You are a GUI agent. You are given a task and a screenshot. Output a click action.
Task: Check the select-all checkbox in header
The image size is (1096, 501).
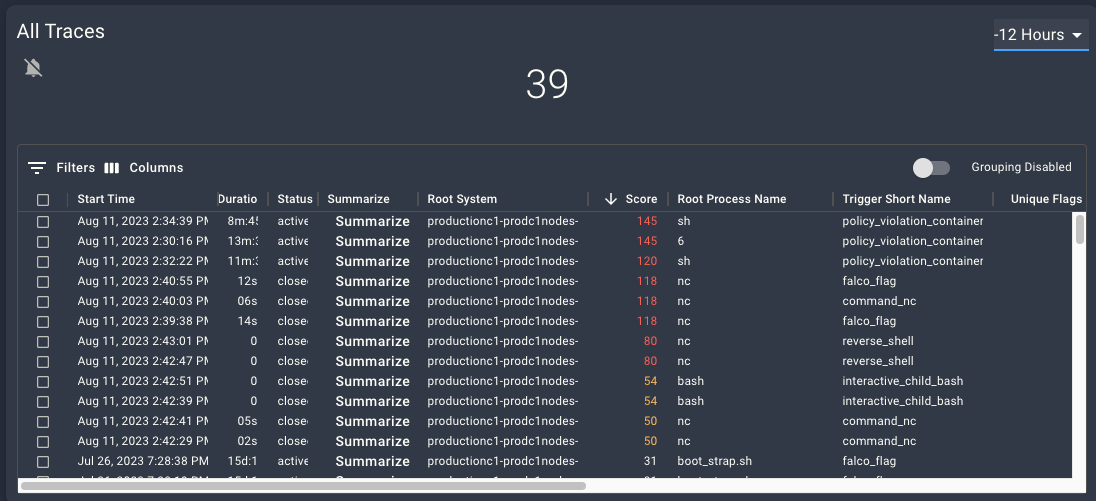[43, 200]
